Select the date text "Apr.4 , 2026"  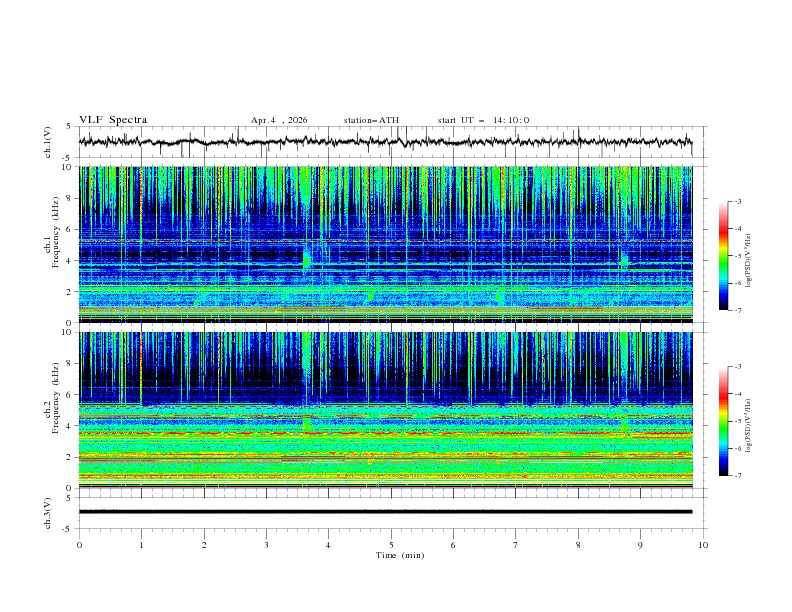(x=279, y=120)
